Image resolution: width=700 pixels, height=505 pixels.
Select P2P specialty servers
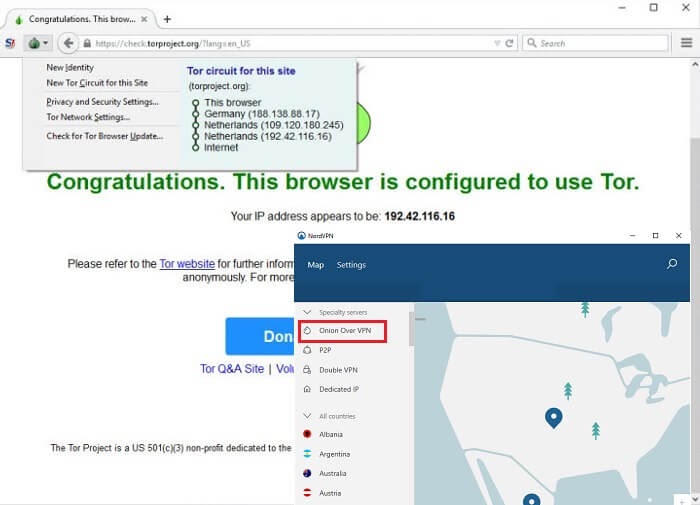325,351
